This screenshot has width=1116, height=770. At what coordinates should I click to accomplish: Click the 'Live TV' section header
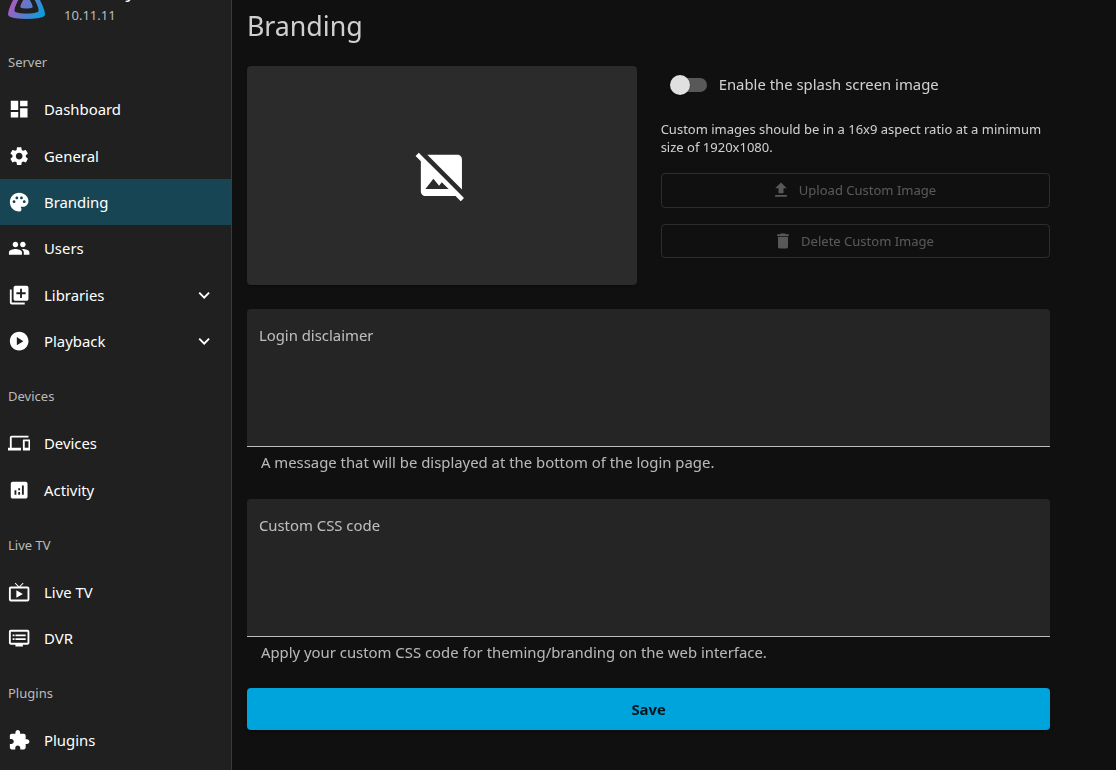[29, 546]
